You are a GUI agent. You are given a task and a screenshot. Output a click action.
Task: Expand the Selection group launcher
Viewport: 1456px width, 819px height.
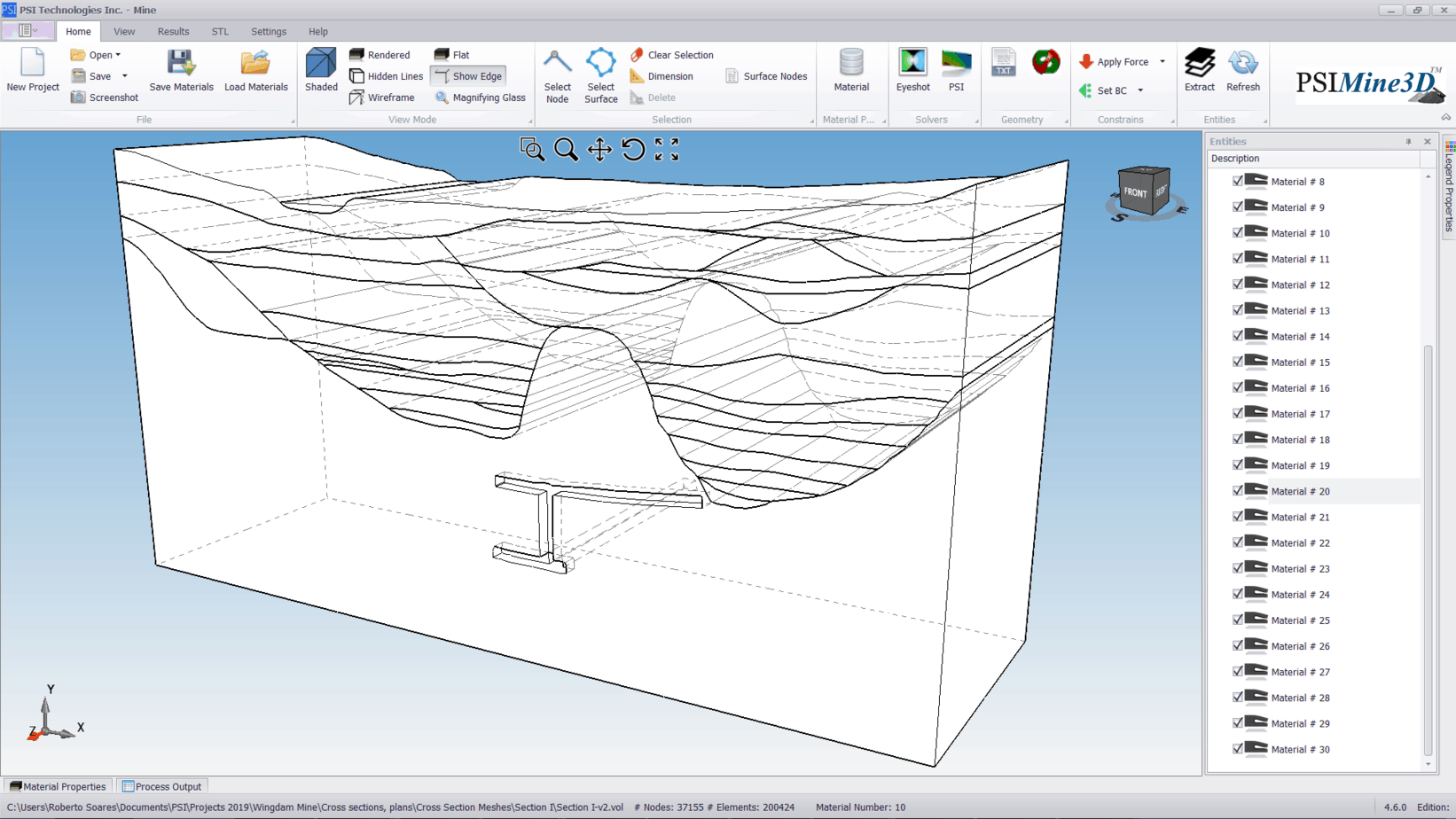tap(811, 121)
